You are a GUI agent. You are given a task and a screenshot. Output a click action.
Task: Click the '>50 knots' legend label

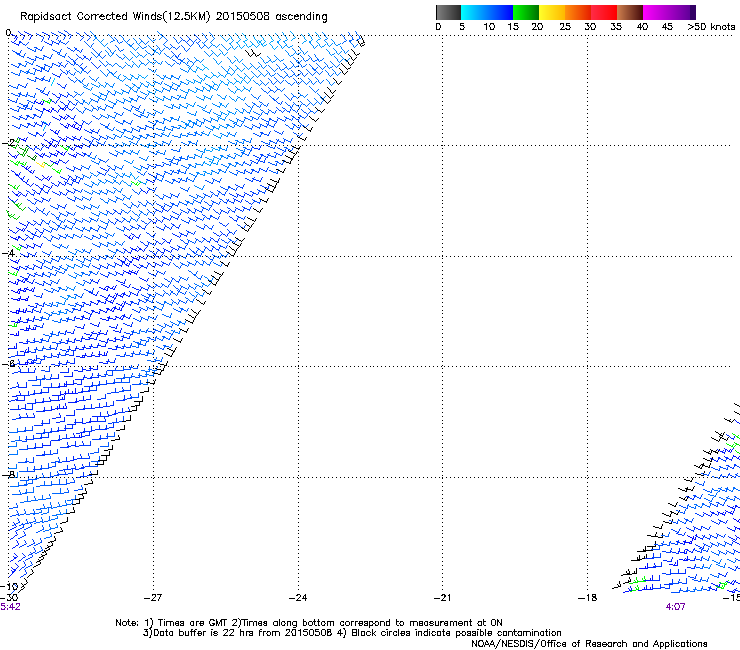coord(711,27)
